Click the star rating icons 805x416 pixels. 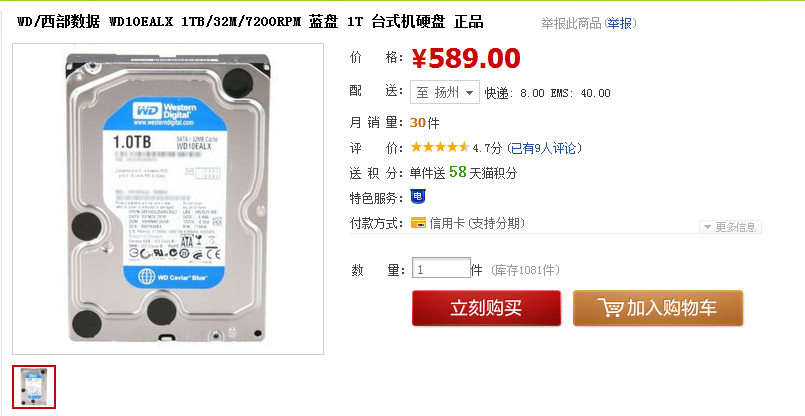pos(440,148)
